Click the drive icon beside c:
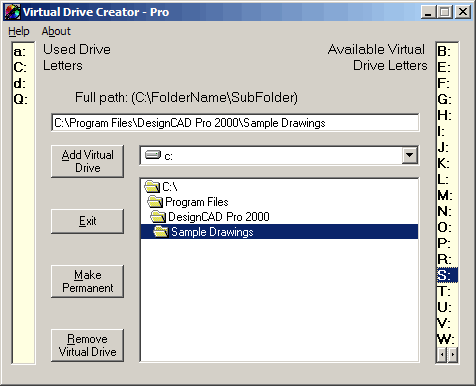Viewport: 476px width, 386px height. 153,155
